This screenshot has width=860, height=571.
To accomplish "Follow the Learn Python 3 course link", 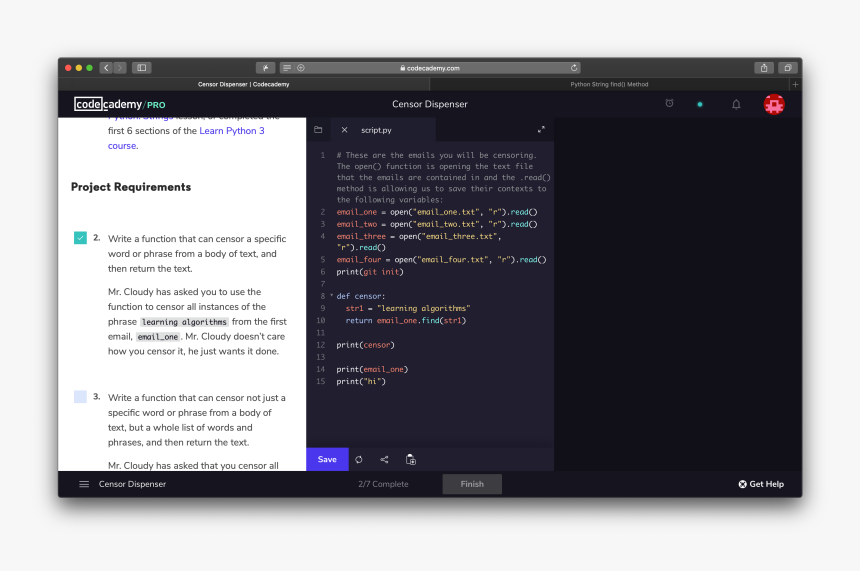I will 231,131.
